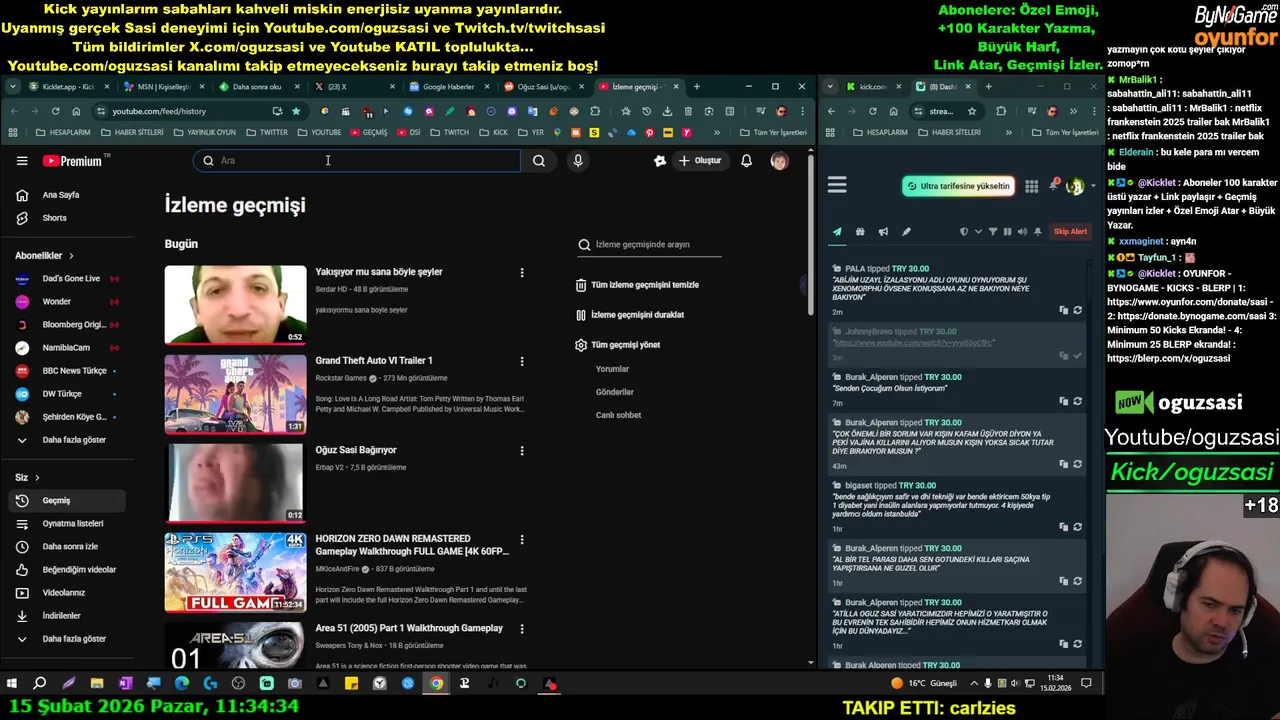Click Ultra tarifesine yükseltin button

coord(958,186)
